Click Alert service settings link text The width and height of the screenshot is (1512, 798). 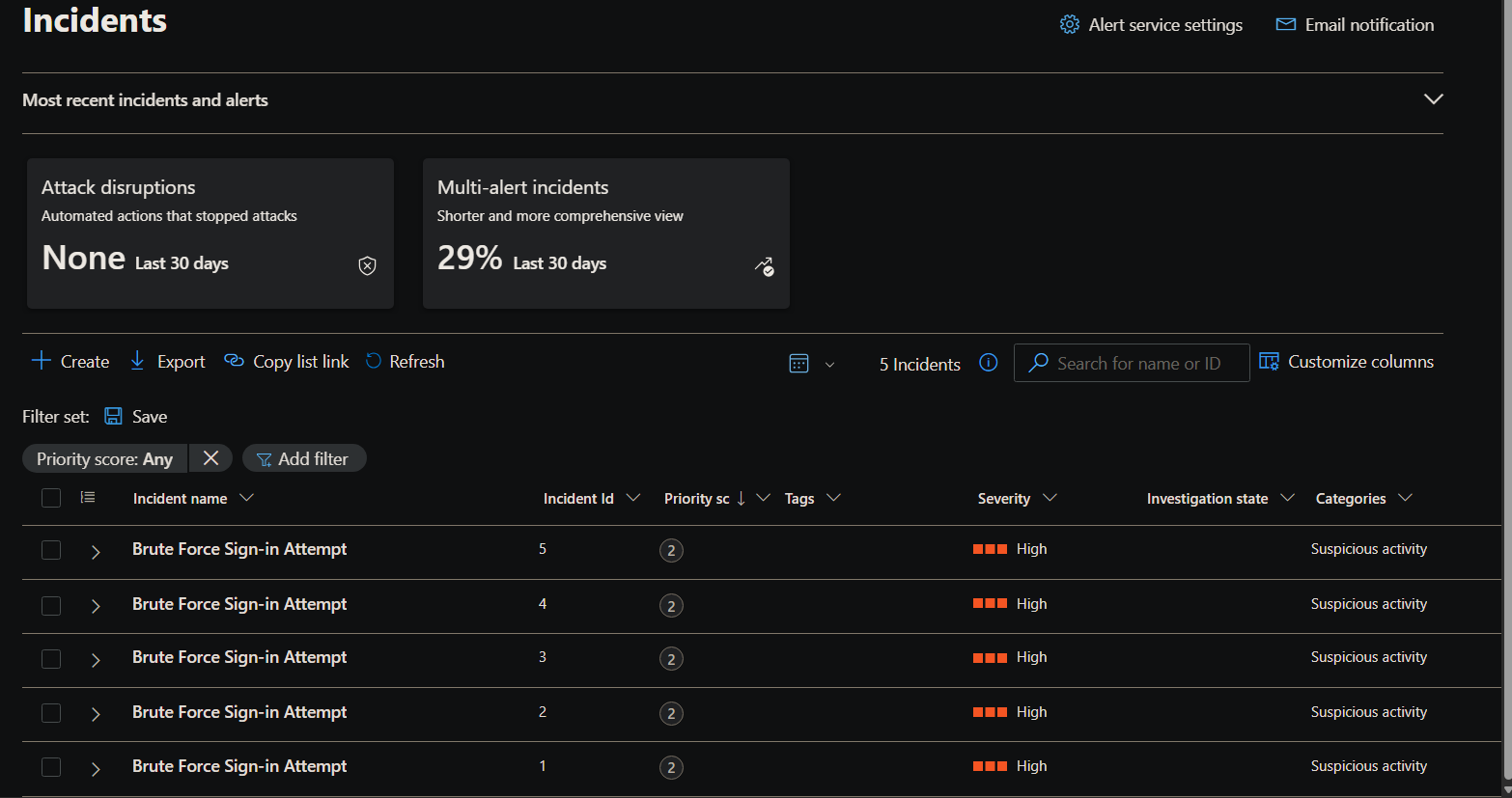tap(1165, 25)
